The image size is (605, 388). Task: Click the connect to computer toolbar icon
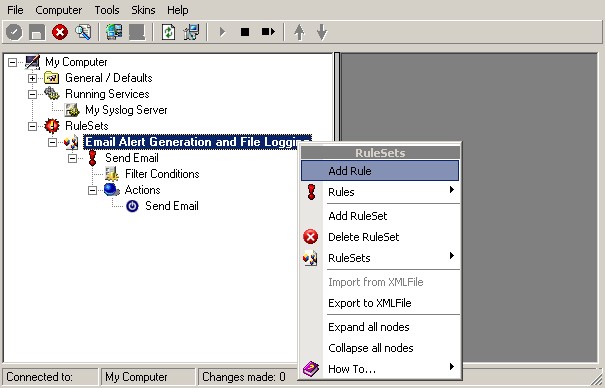pyautogui.click(x=114, y=32)
